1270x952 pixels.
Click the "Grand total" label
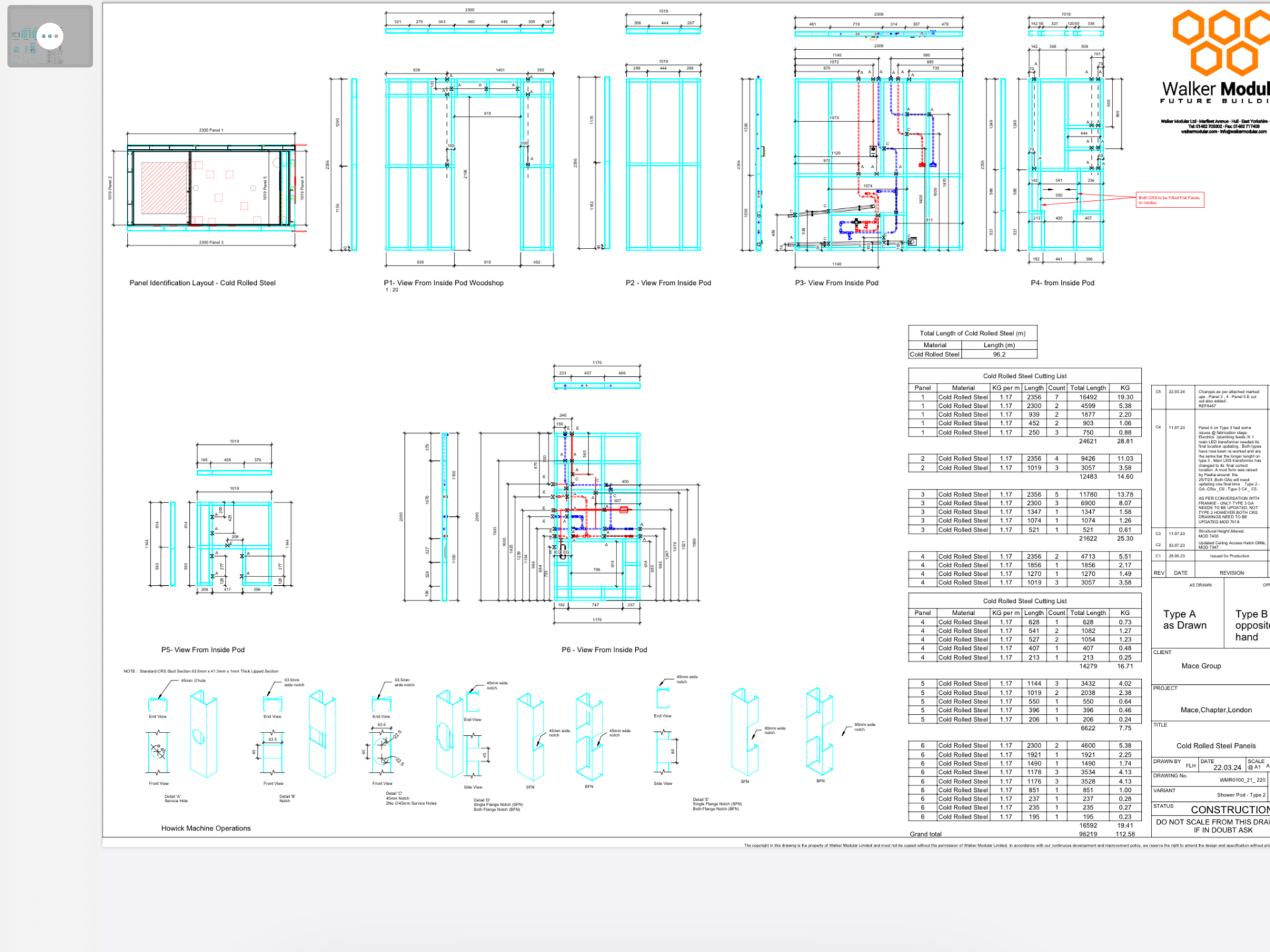click(x=925, y=834)
